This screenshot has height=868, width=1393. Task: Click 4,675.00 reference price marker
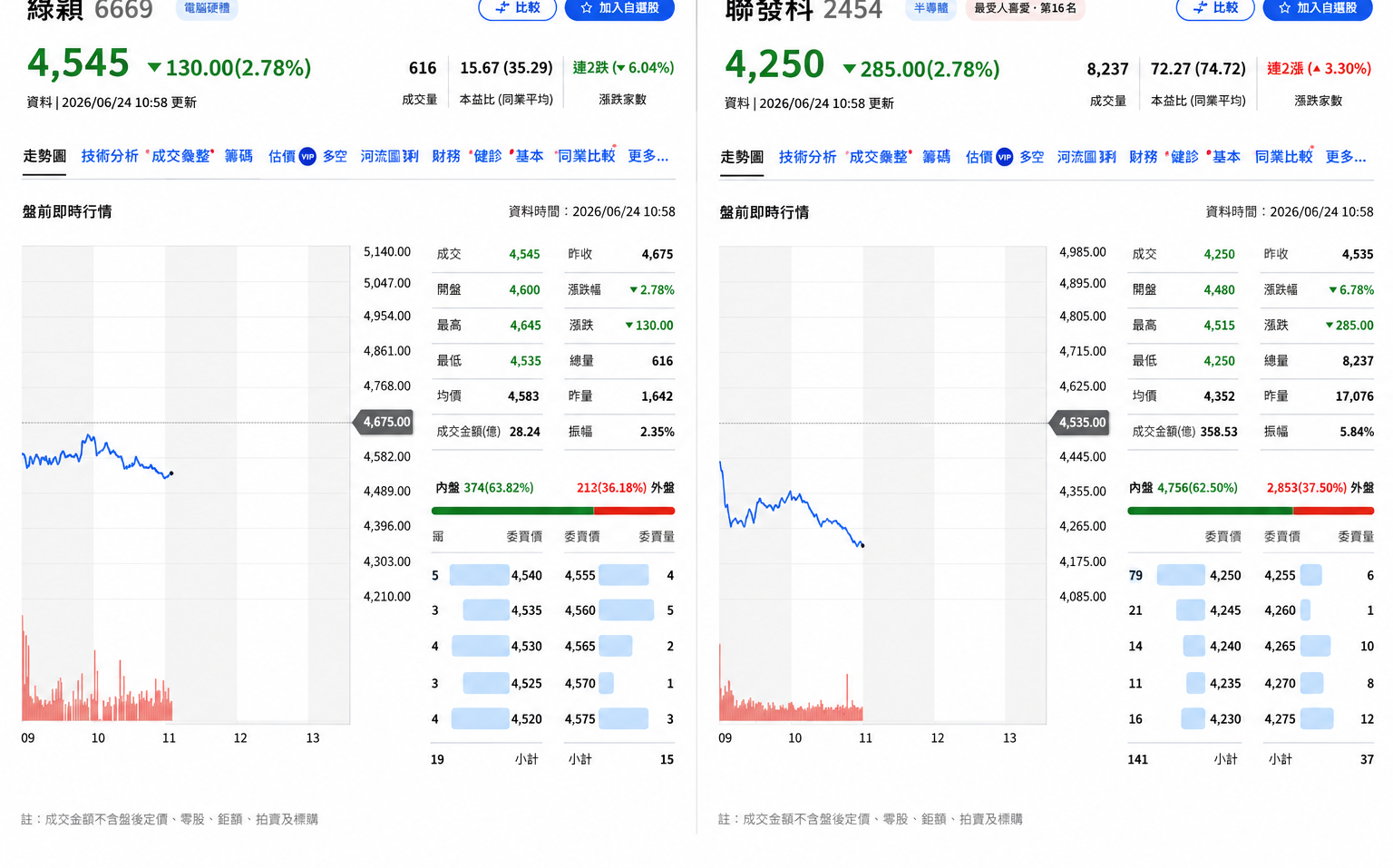pos(383,422)
